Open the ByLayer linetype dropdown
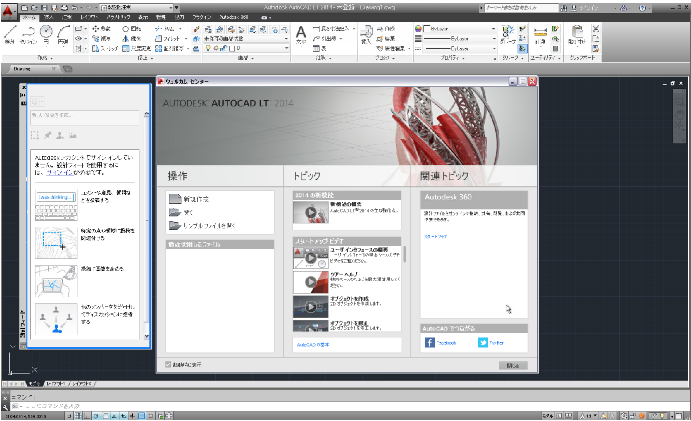The height and width of the screenshot is (421, 691). pyautogui.click(x=460, y=48)
